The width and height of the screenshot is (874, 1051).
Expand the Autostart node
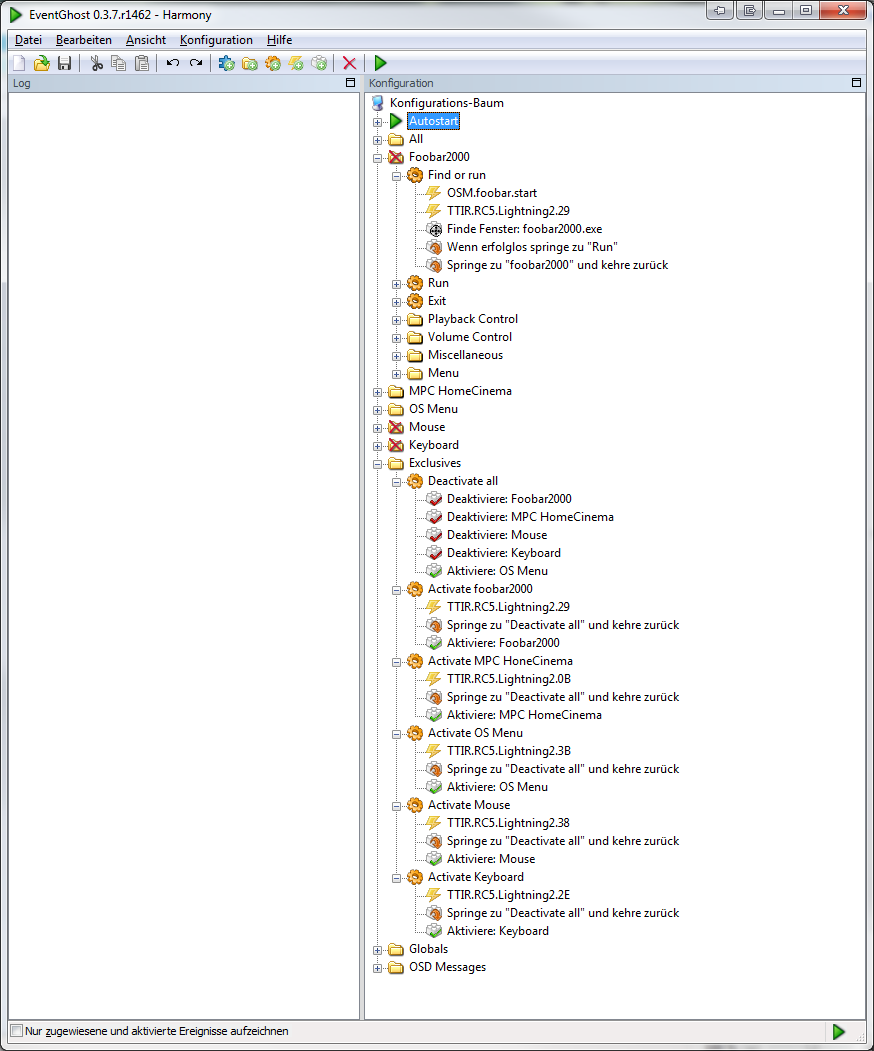(378, 123)
